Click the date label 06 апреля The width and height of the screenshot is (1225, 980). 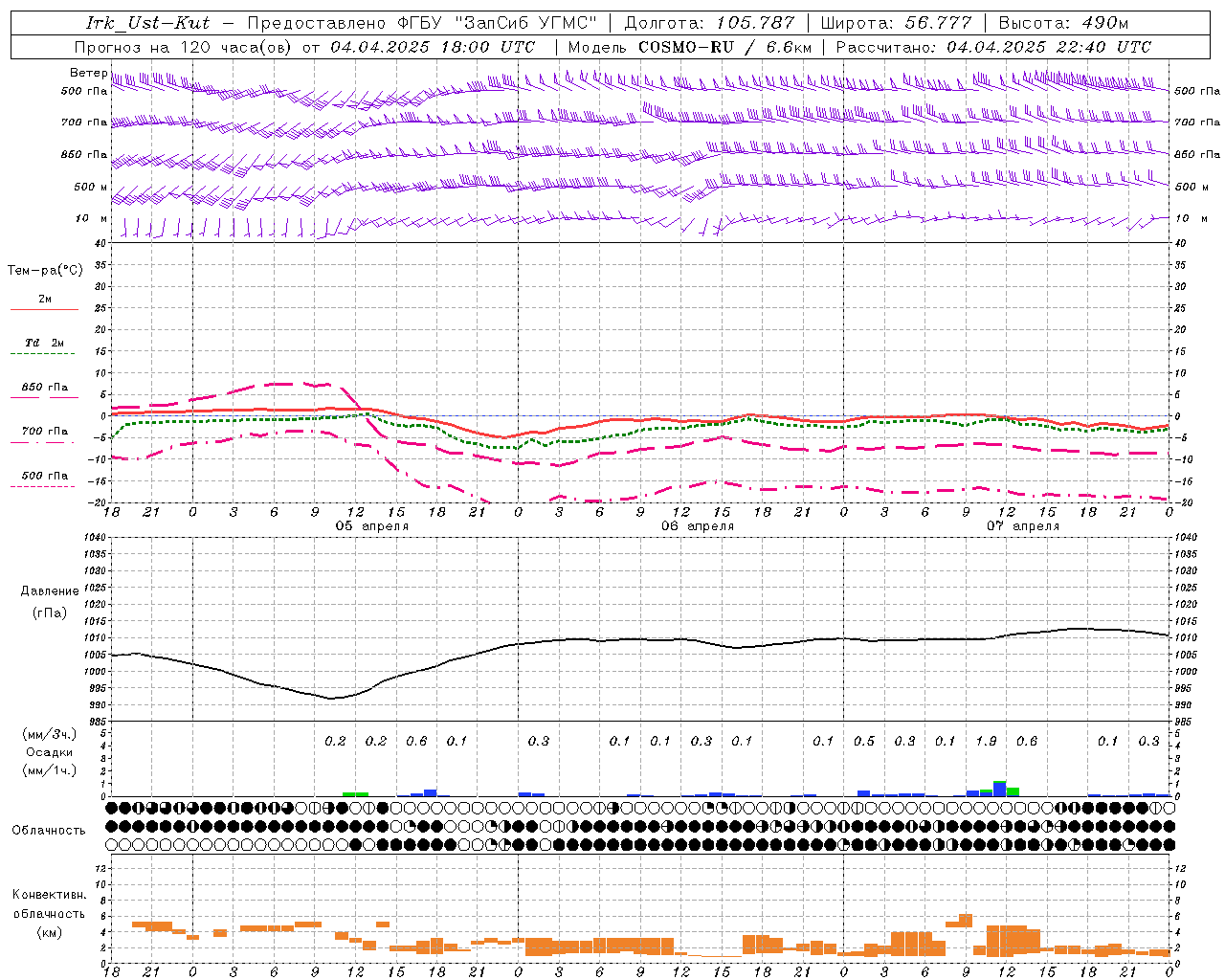click(698, 526)
